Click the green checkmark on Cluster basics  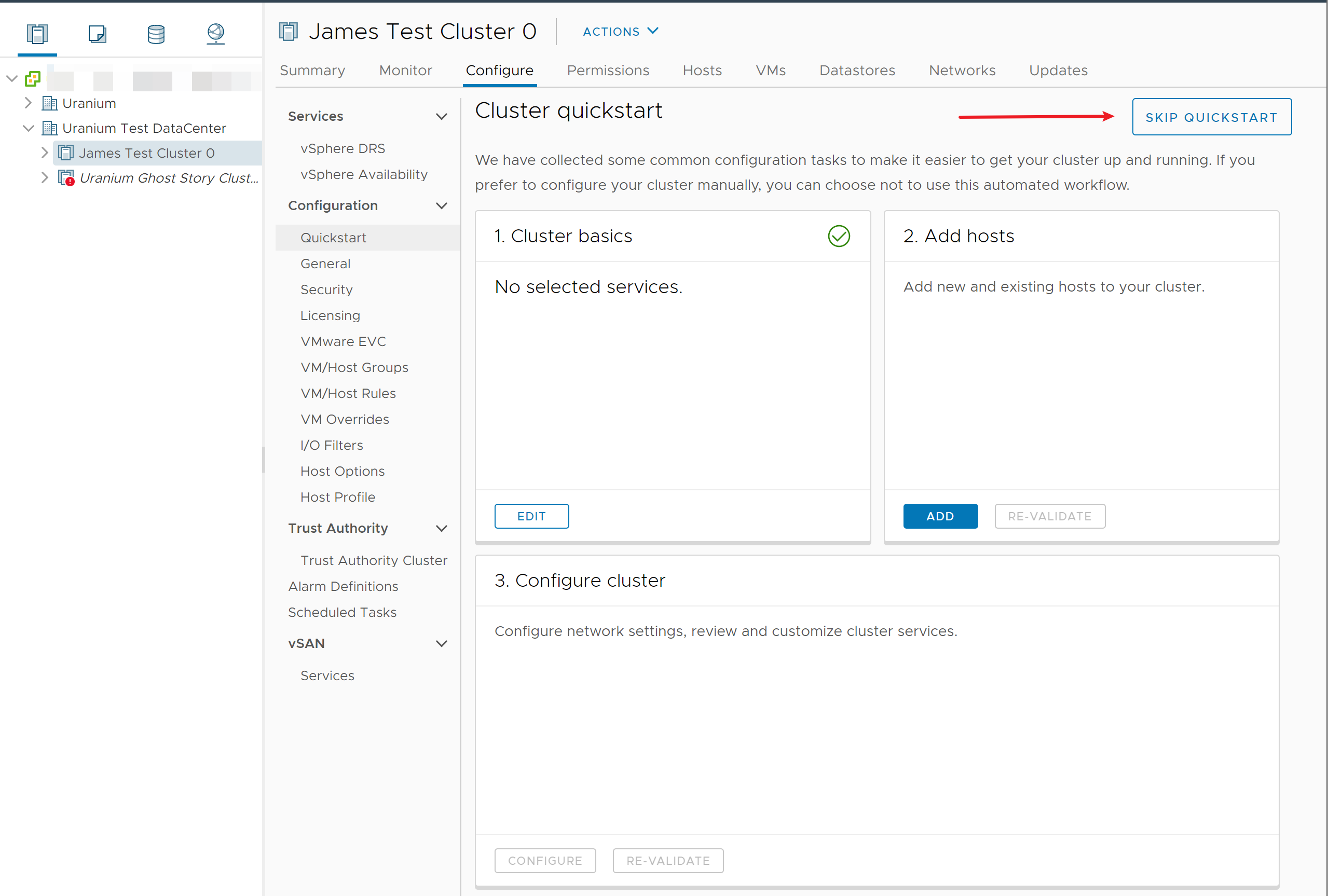pos(838,236)
